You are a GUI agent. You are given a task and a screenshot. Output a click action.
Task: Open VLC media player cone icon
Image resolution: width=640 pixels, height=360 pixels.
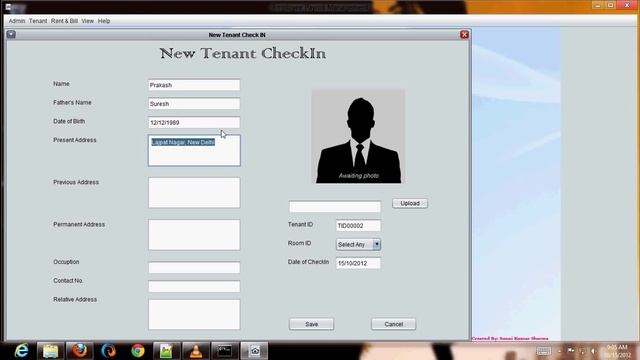196,351
